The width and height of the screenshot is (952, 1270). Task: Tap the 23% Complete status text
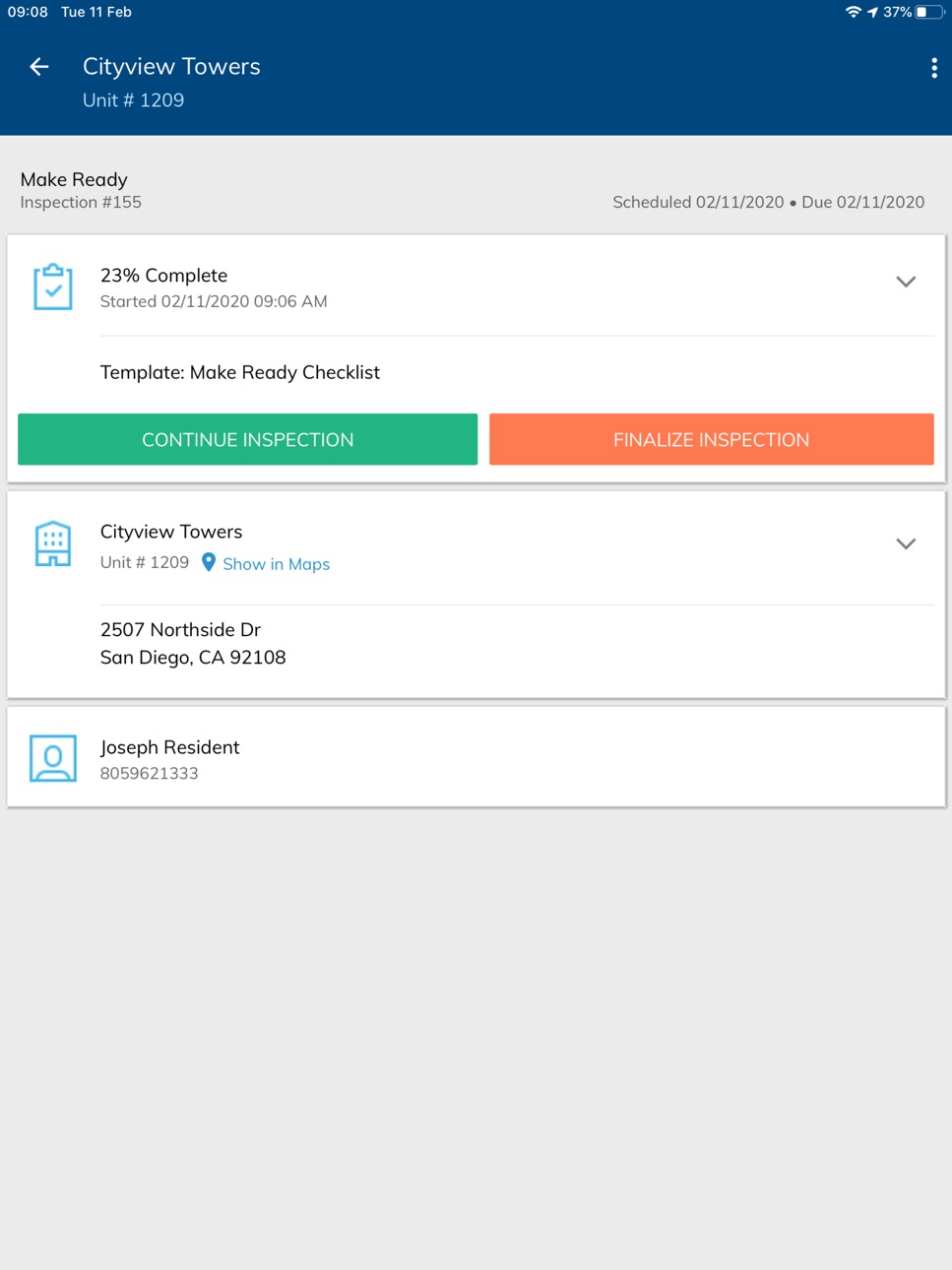(x=163, y=276)
